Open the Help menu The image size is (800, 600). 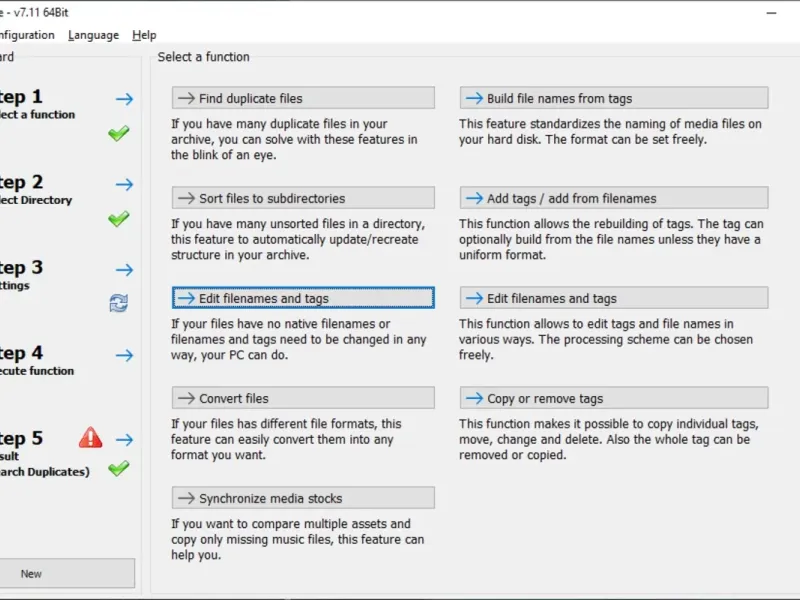pos(144,35)
